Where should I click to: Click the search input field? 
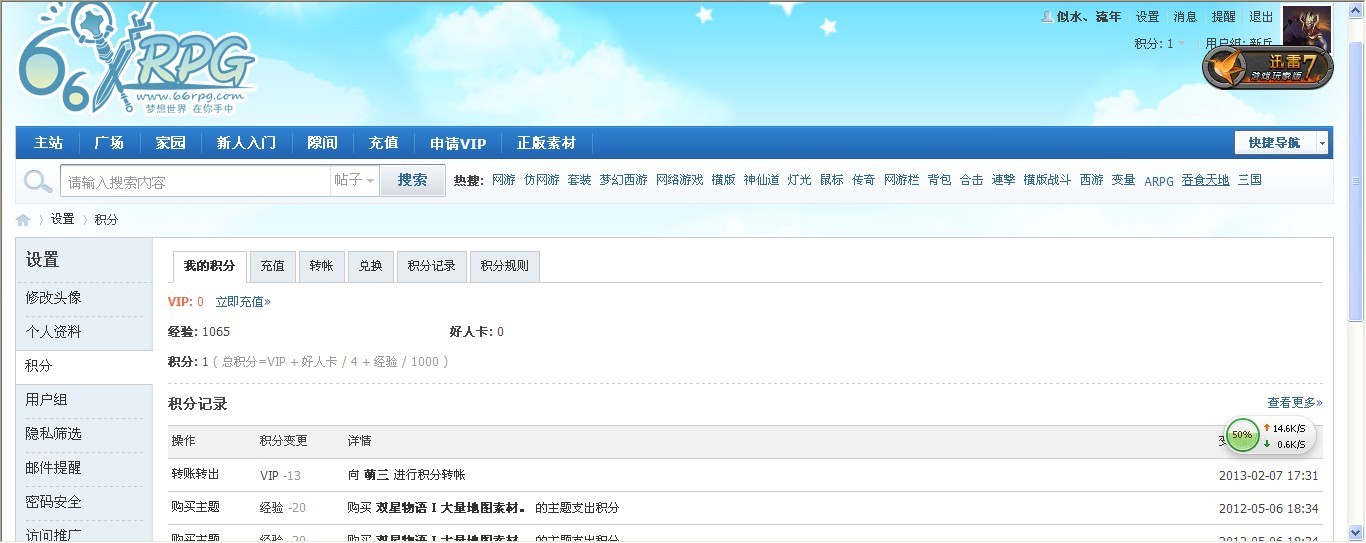[195, 181]
